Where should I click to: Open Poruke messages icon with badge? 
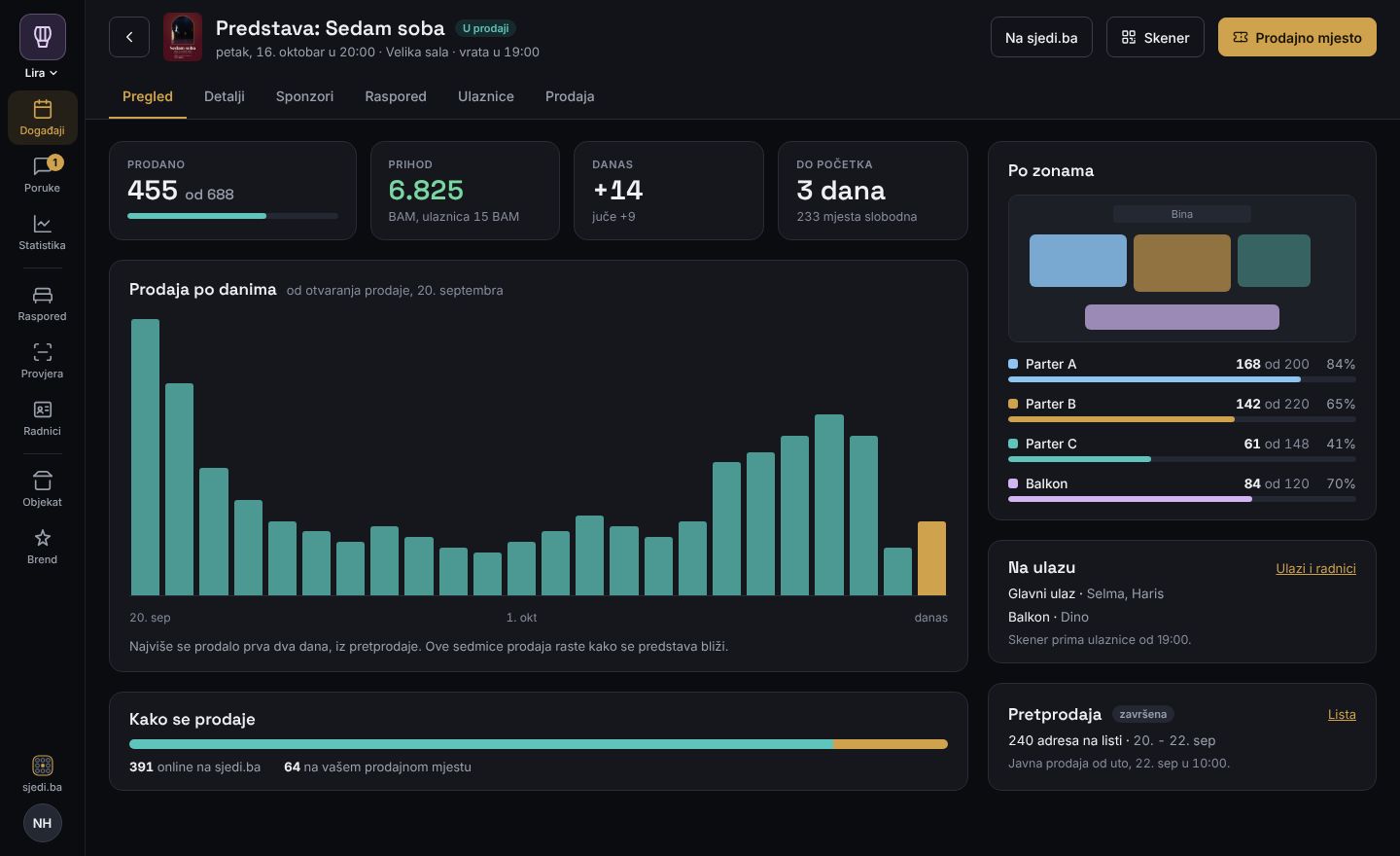(x=42, y=174)
